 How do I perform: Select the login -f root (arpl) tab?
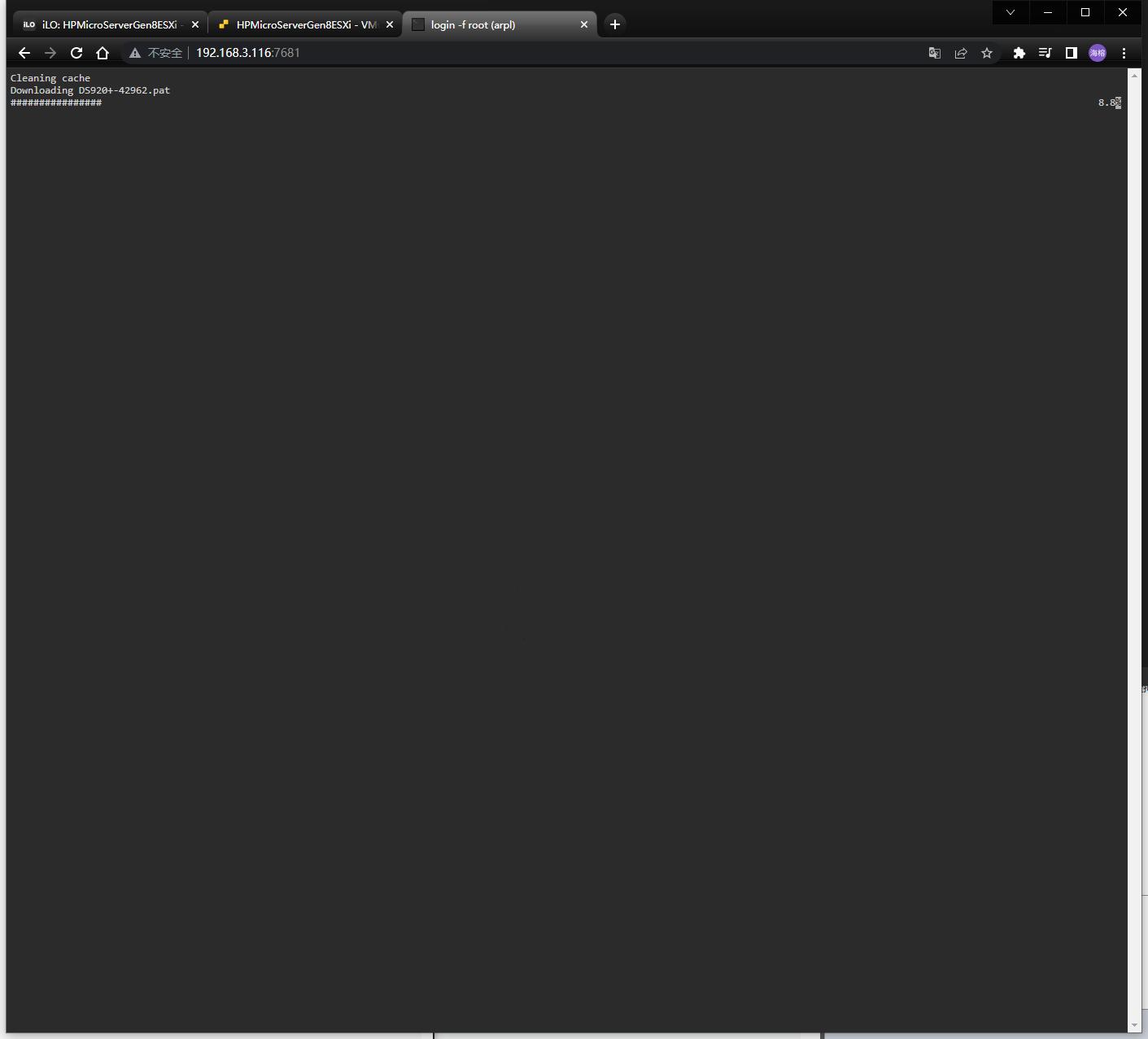coord(499,24)
